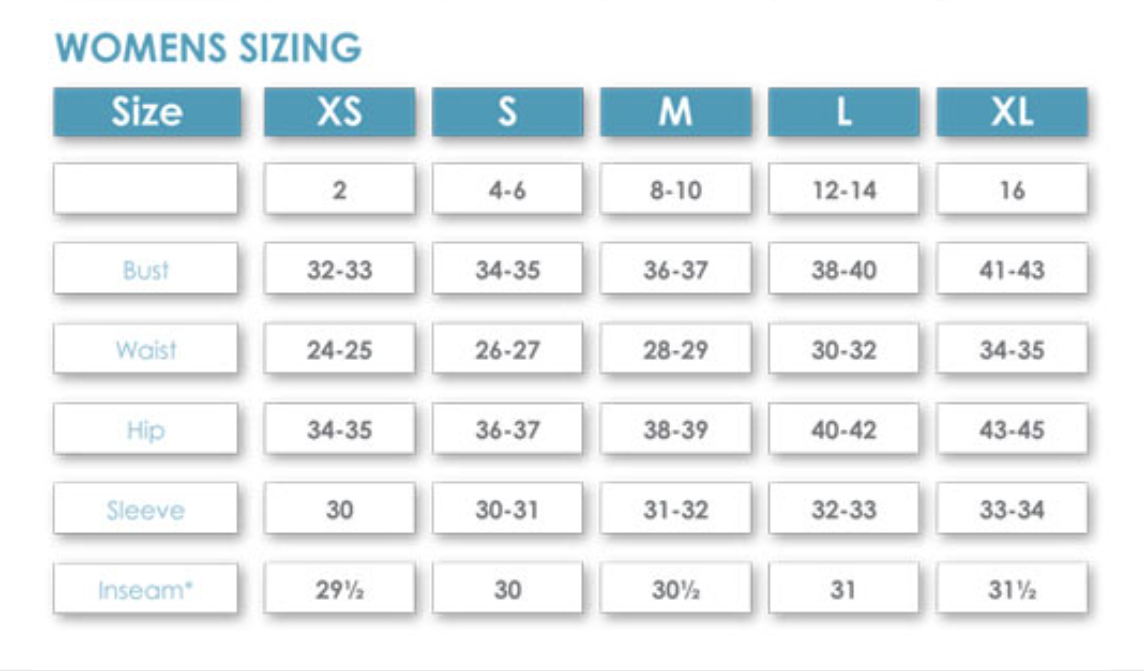Select the XS size header
Screen dimensions: 1144x671
coord(339,111)
